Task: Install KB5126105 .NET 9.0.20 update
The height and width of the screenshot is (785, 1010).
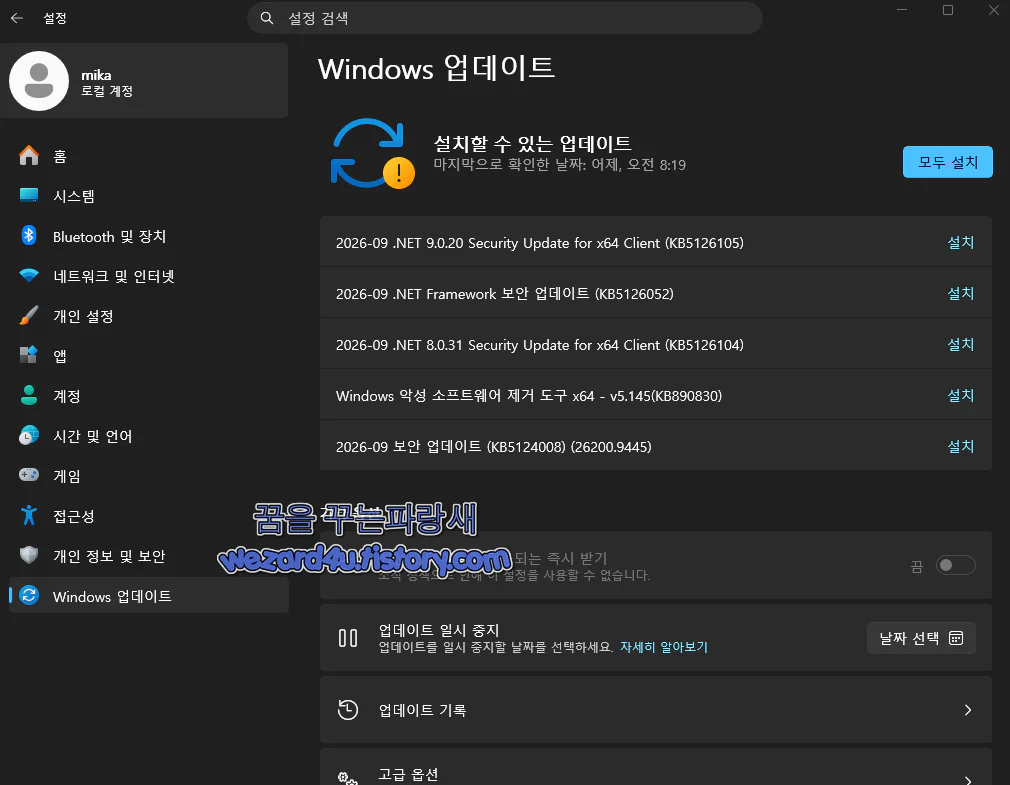Action: point(960,242)
